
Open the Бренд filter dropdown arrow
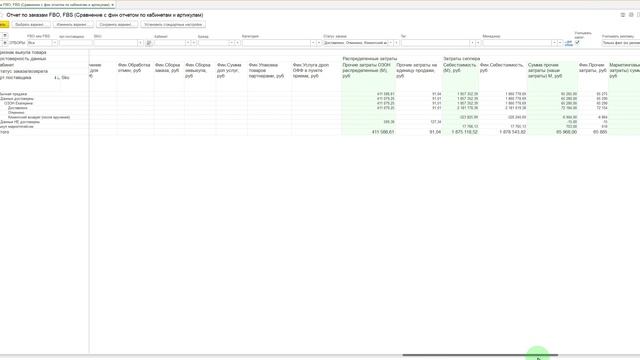(x=231, y=43)
